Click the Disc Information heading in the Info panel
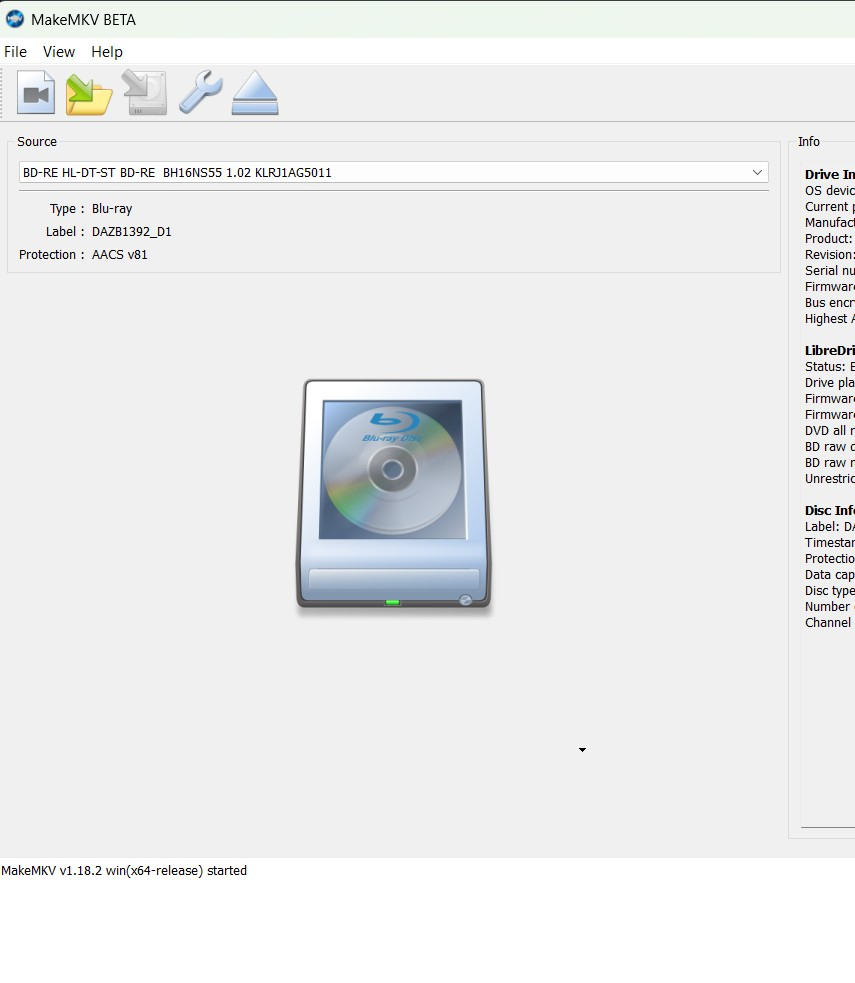 (x=828, y=510)
